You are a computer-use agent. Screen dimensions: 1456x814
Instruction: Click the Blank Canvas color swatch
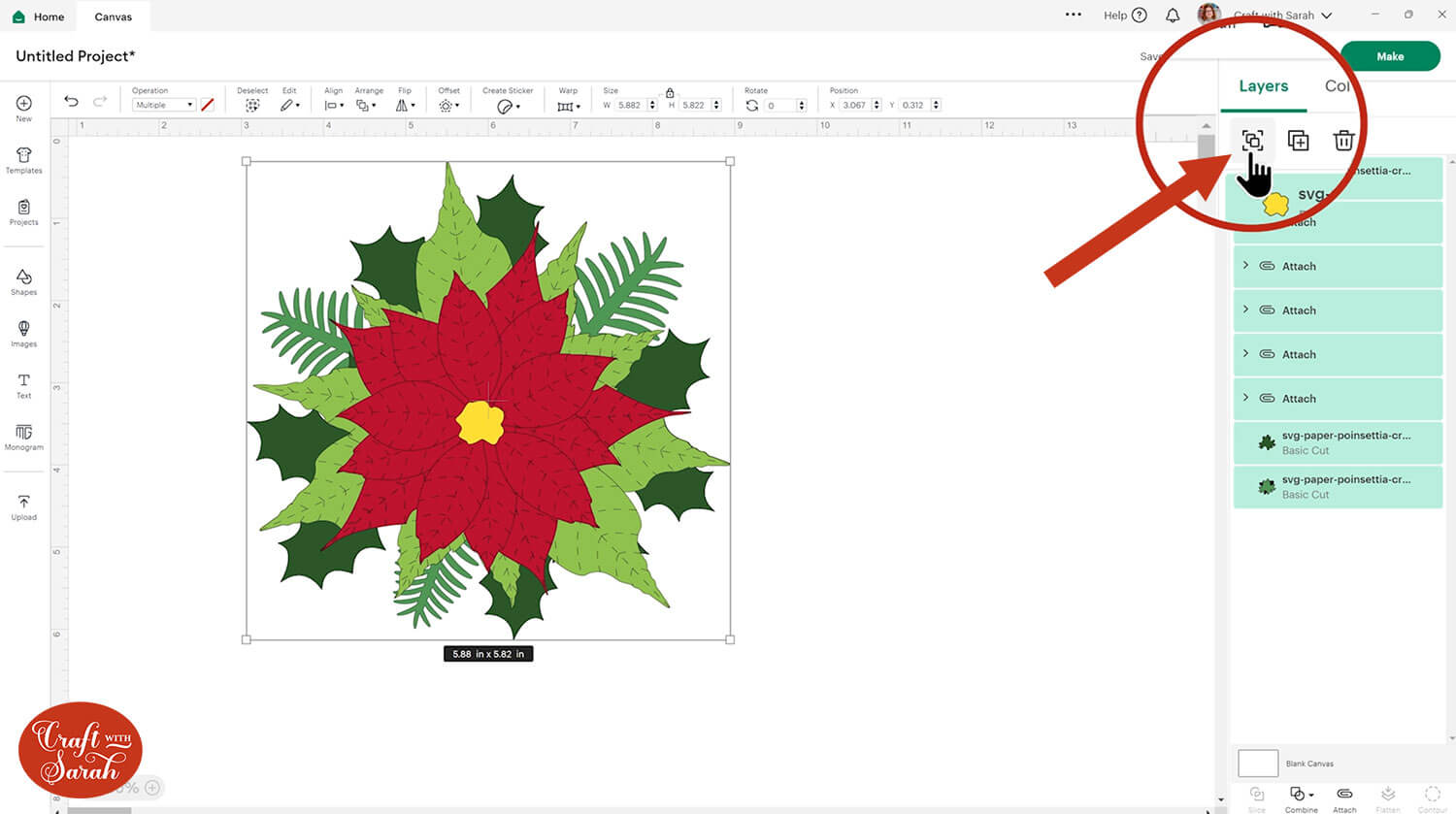1258,763
